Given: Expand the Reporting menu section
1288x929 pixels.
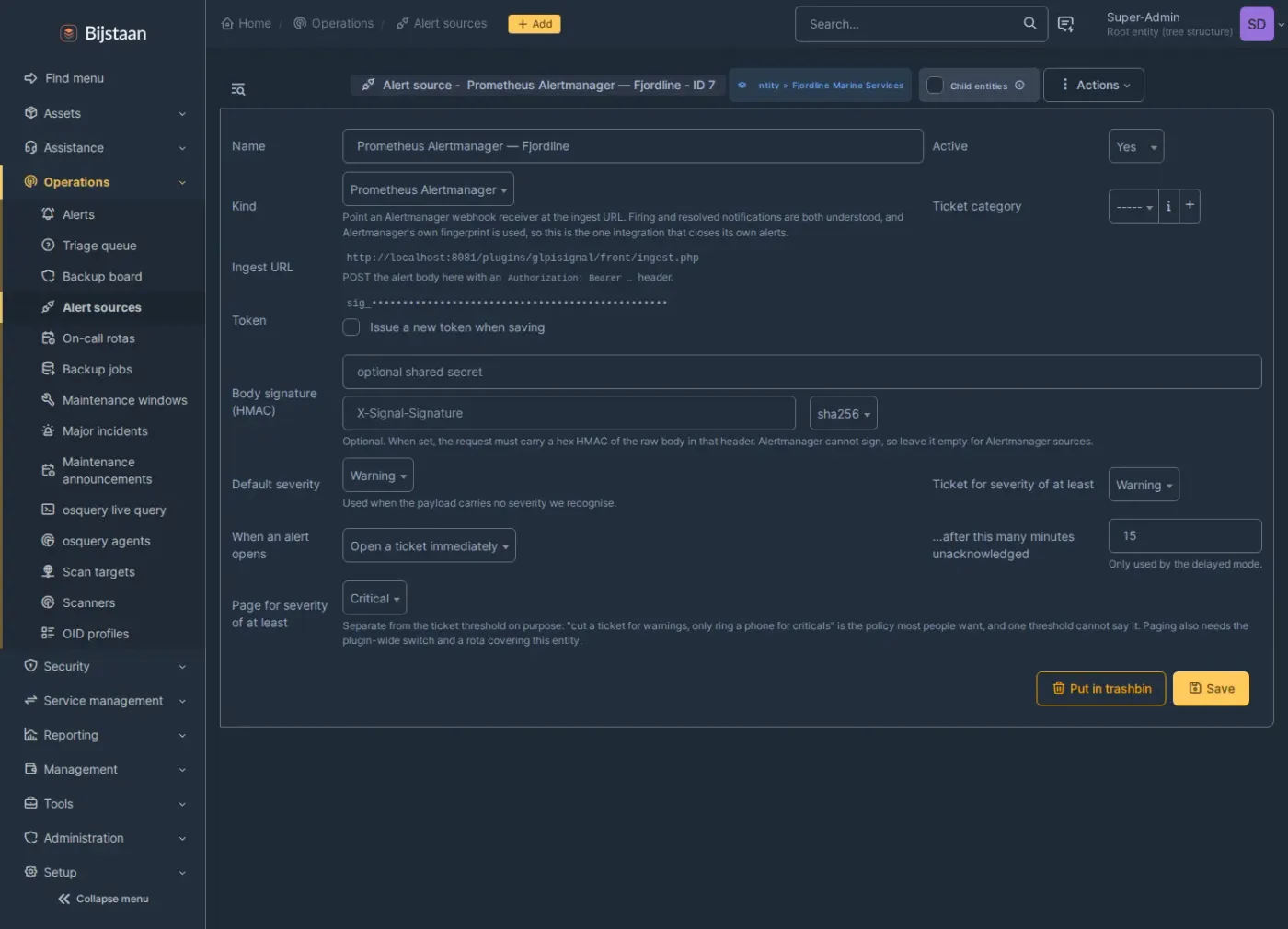Looking at the screenshot, I should (106, 735).
